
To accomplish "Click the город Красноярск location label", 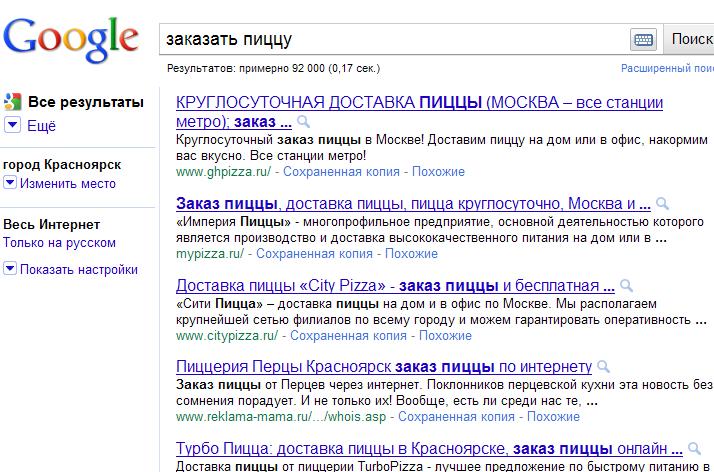I will coord(62,165).
